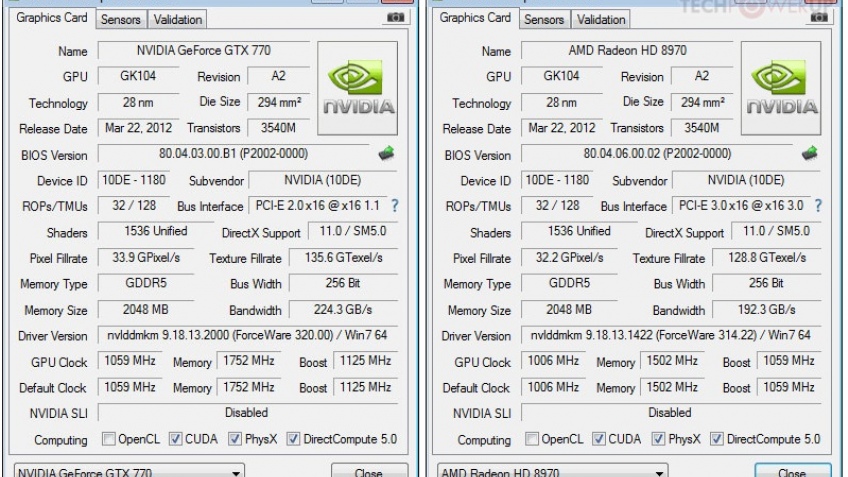848x477 pixels.
Task: Click the camera screenshot icon in GTX 770 window
Action: (x=395, y=17)
